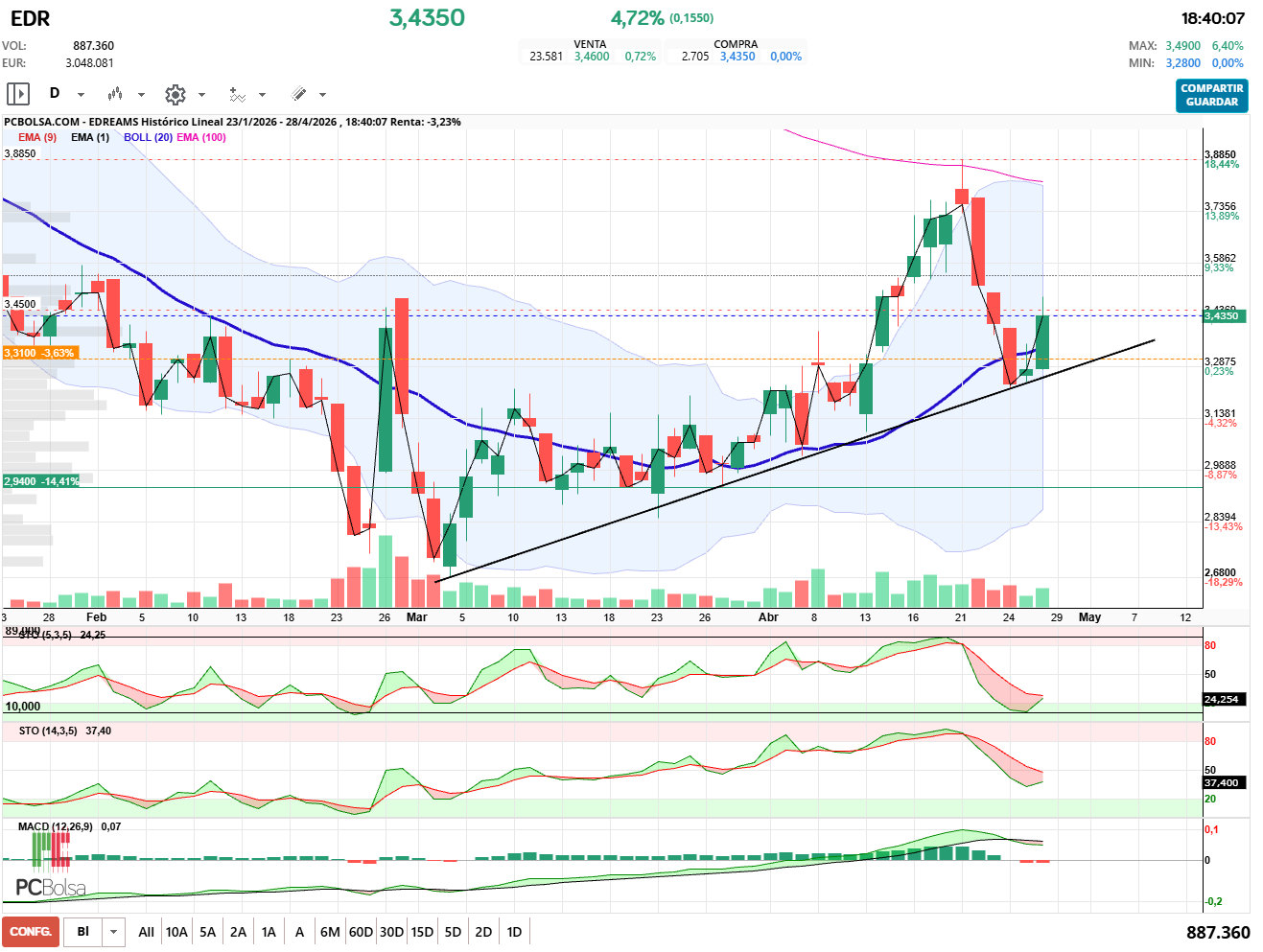Open the BI selector dropdown arrow

tap(114, 932)
